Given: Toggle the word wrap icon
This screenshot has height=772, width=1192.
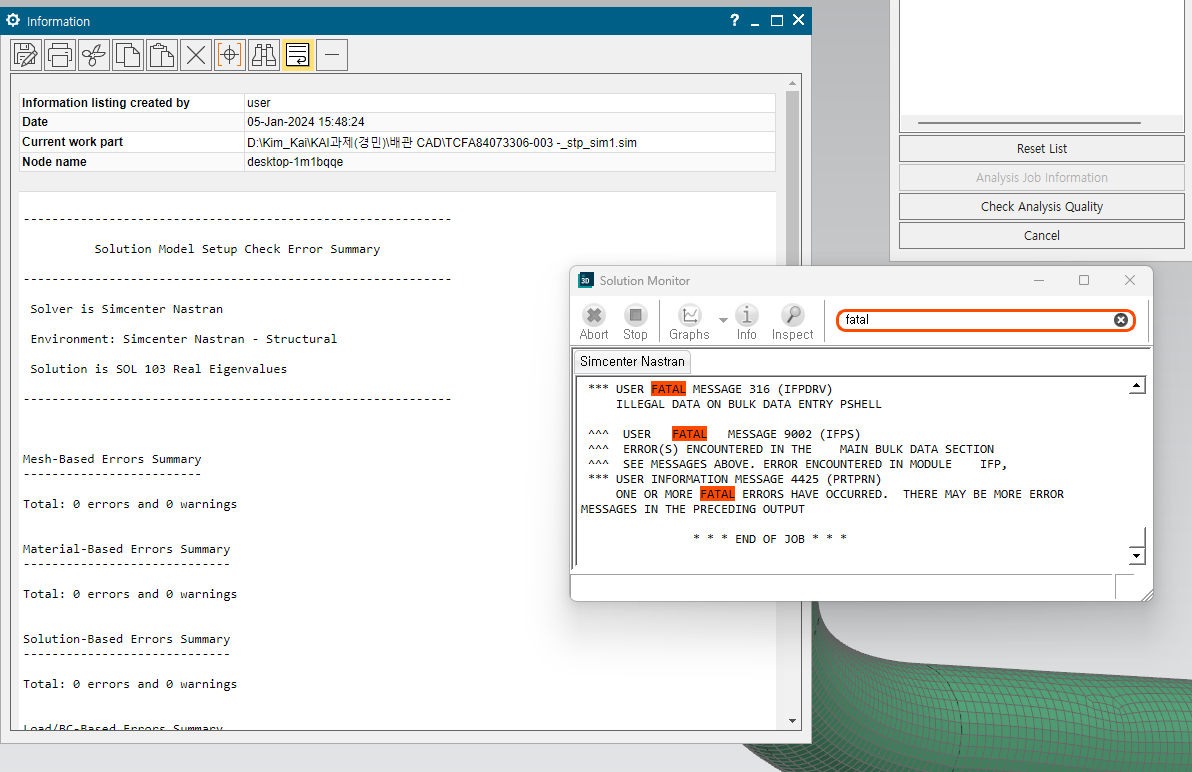Looking at the screenshot, I should pyautogui.click(x=298, y=55).
